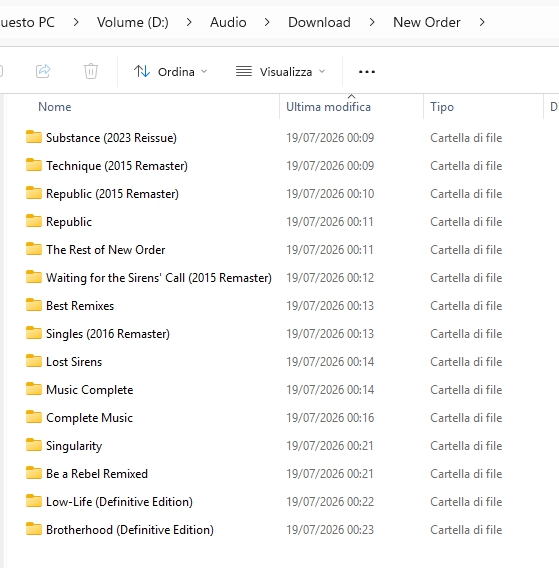
Task: Select The Rest of New Order folder icon
Action: coord(34,249)
